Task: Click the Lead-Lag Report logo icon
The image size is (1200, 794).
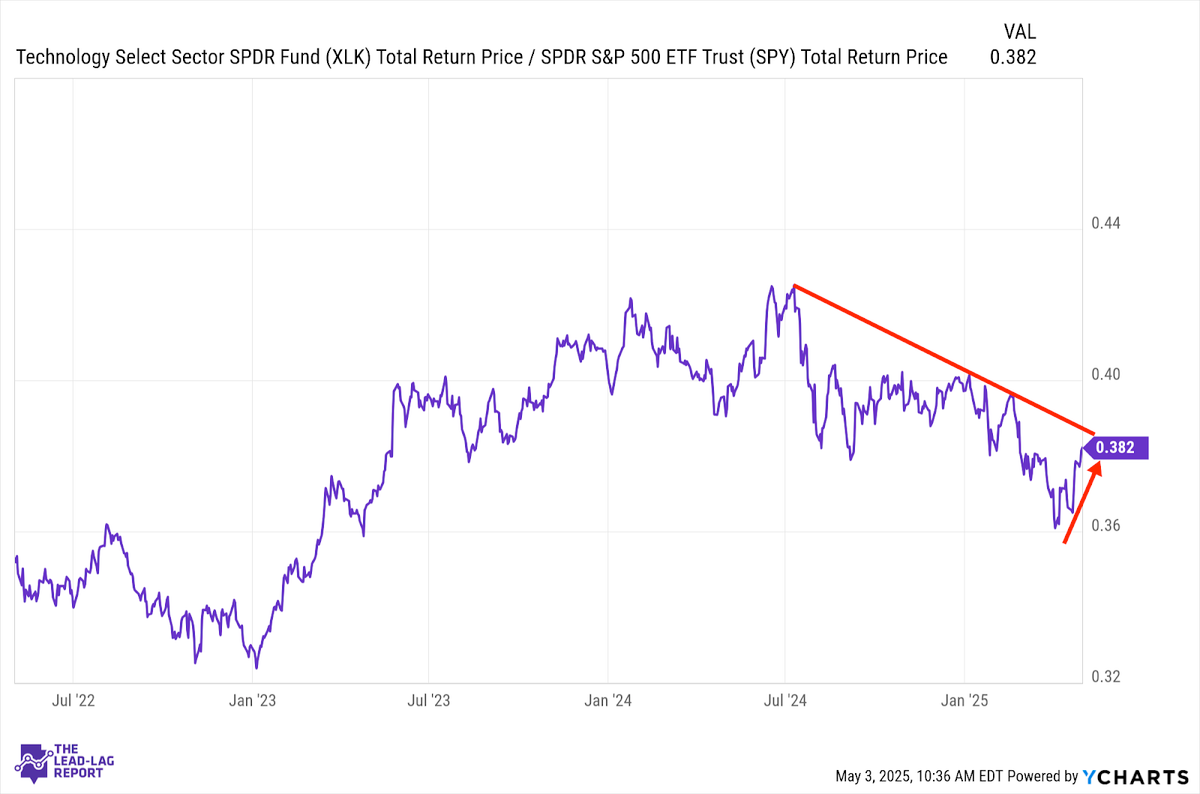Action: (36, 765)
